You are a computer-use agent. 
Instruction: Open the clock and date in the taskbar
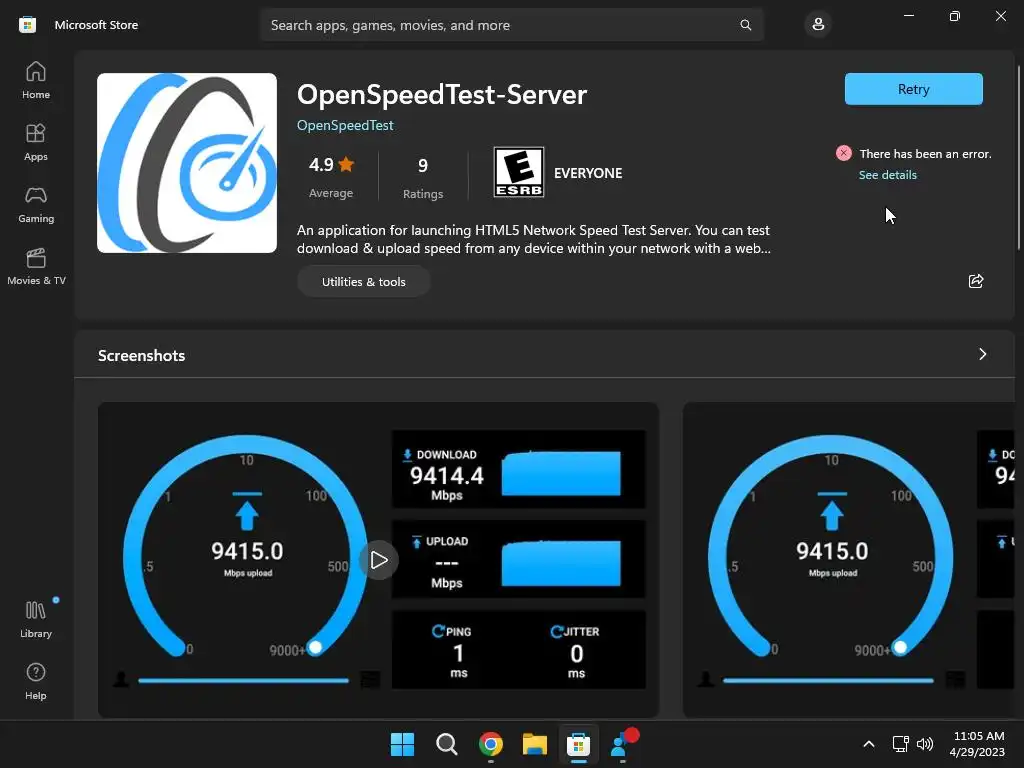pos(977,744)
